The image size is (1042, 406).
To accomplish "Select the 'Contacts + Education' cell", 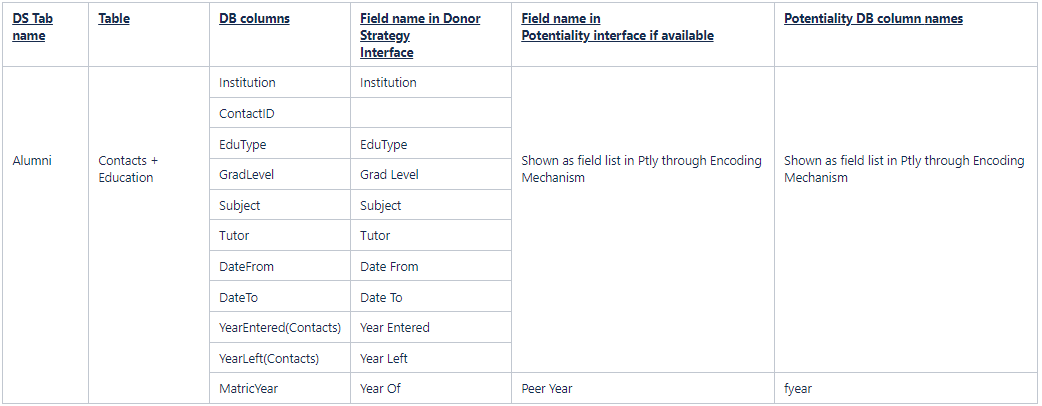I will point(128,169).
